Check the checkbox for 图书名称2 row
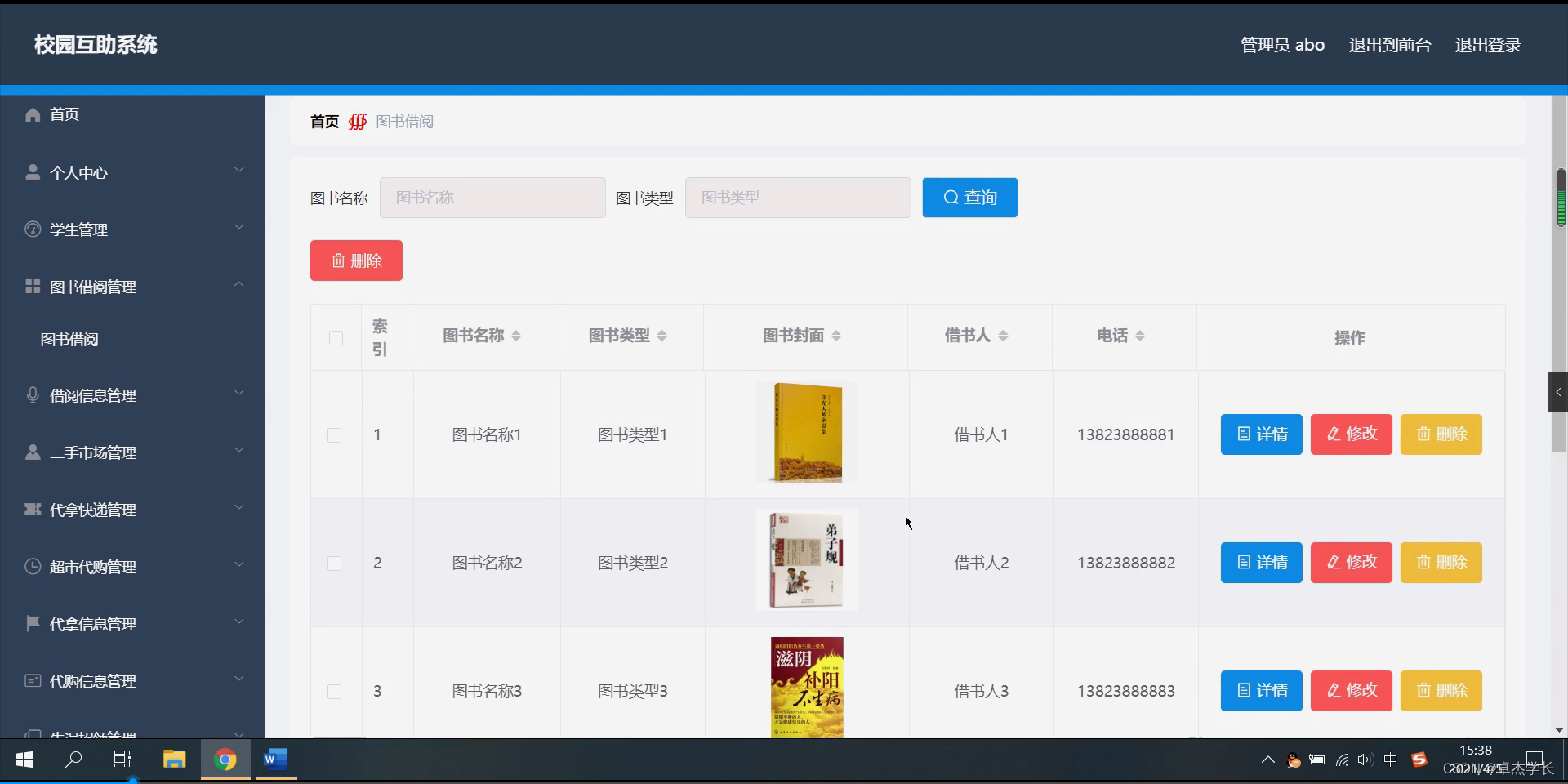This screenshot has width=1568, height=784. pos(334,563)
